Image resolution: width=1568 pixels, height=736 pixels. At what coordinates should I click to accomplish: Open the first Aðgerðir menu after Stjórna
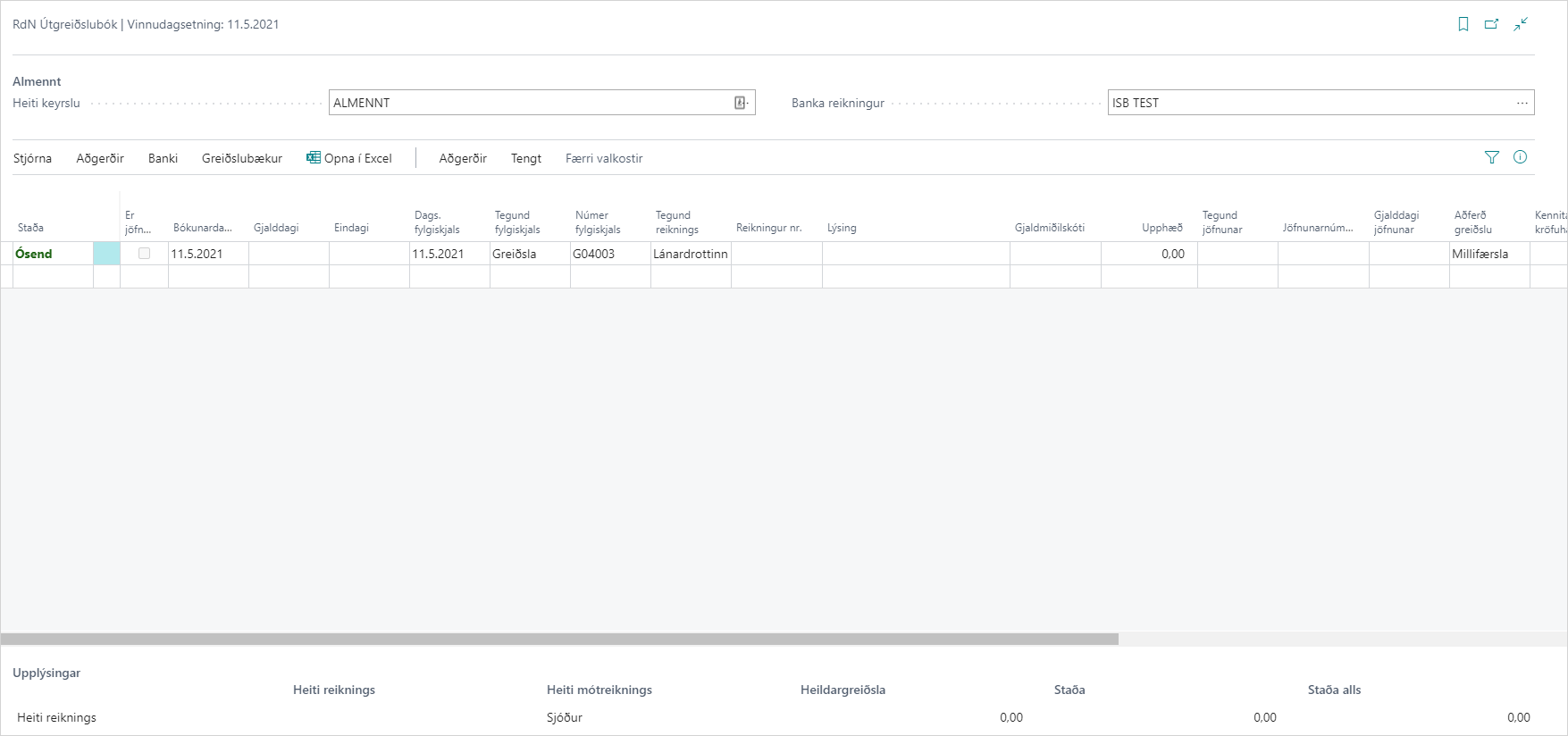click(100, 158)
